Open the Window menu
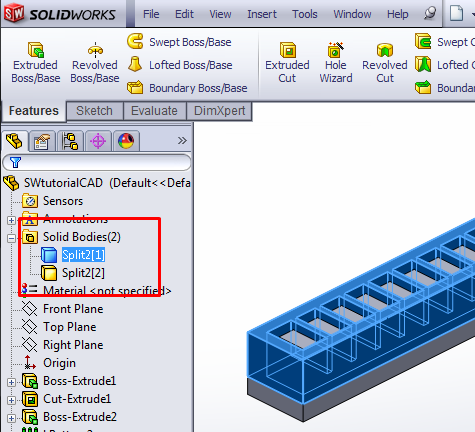 (352, 14)
